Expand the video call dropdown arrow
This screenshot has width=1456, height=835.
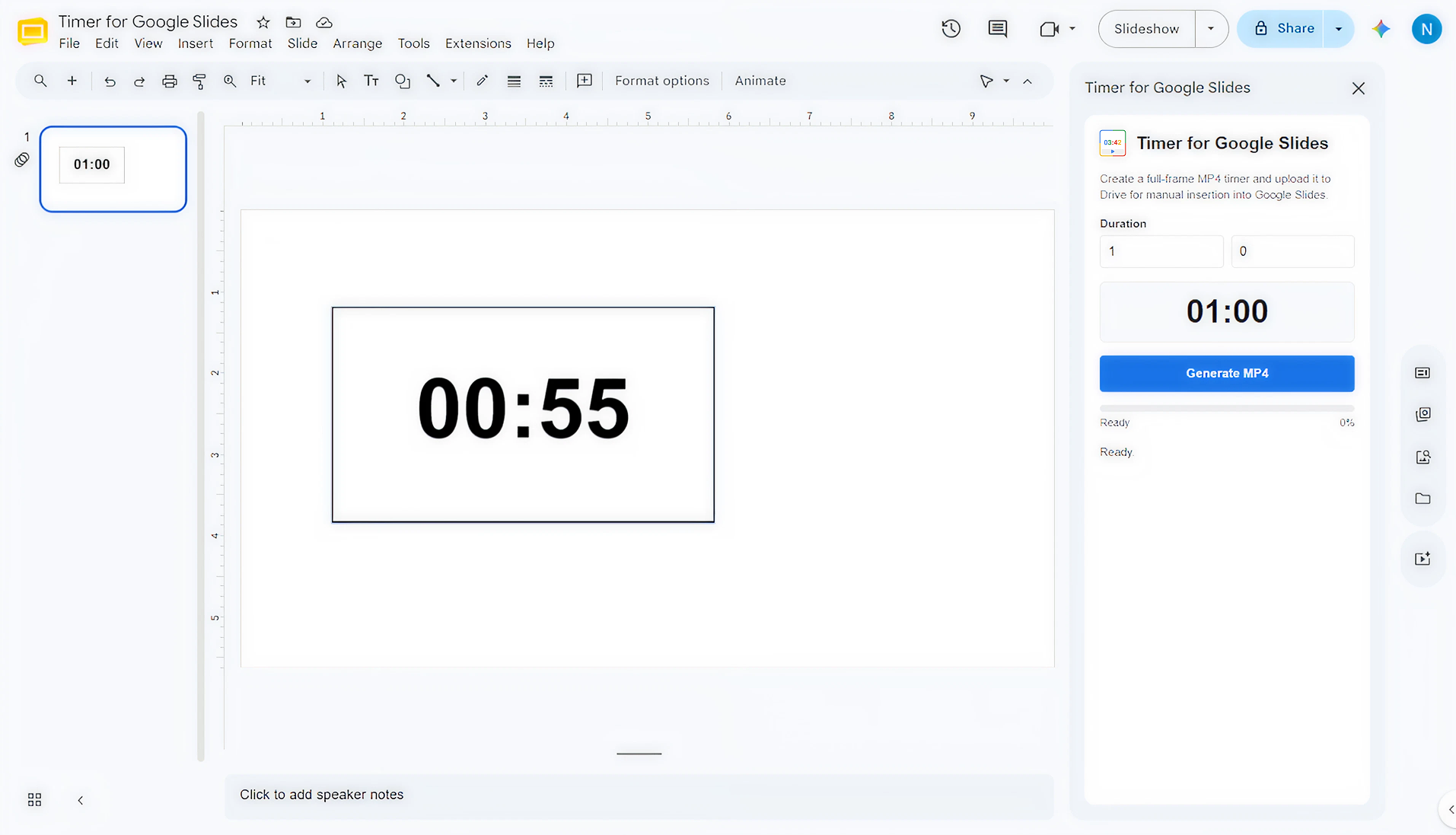[x=1072, y=29]
